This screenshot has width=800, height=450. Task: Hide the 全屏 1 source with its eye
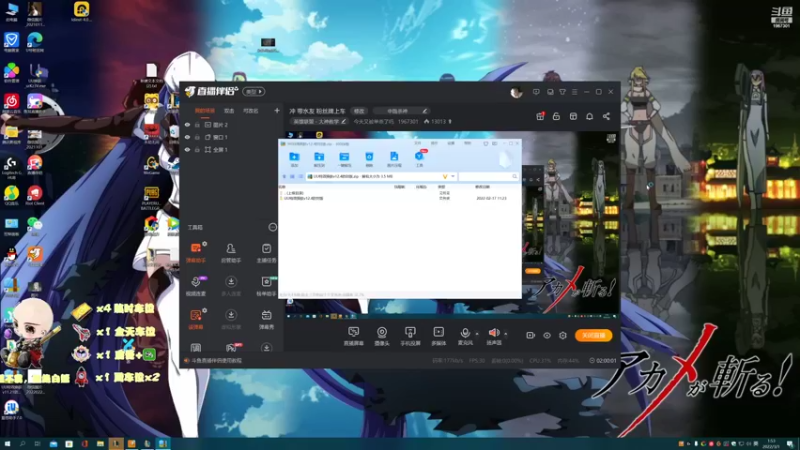(187, 149)
